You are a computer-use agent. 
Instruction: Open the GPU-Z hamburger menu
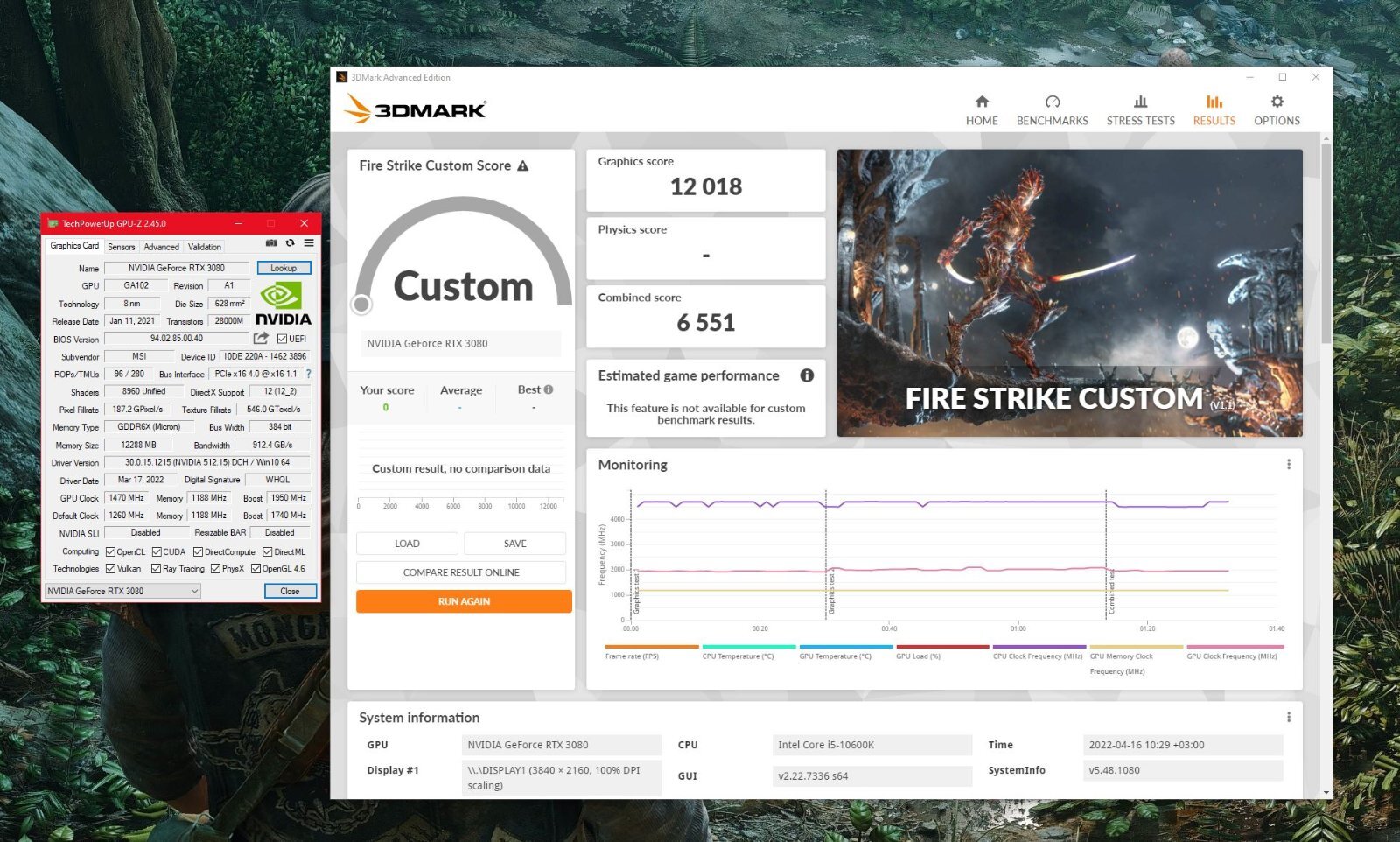tap(309, 243)
